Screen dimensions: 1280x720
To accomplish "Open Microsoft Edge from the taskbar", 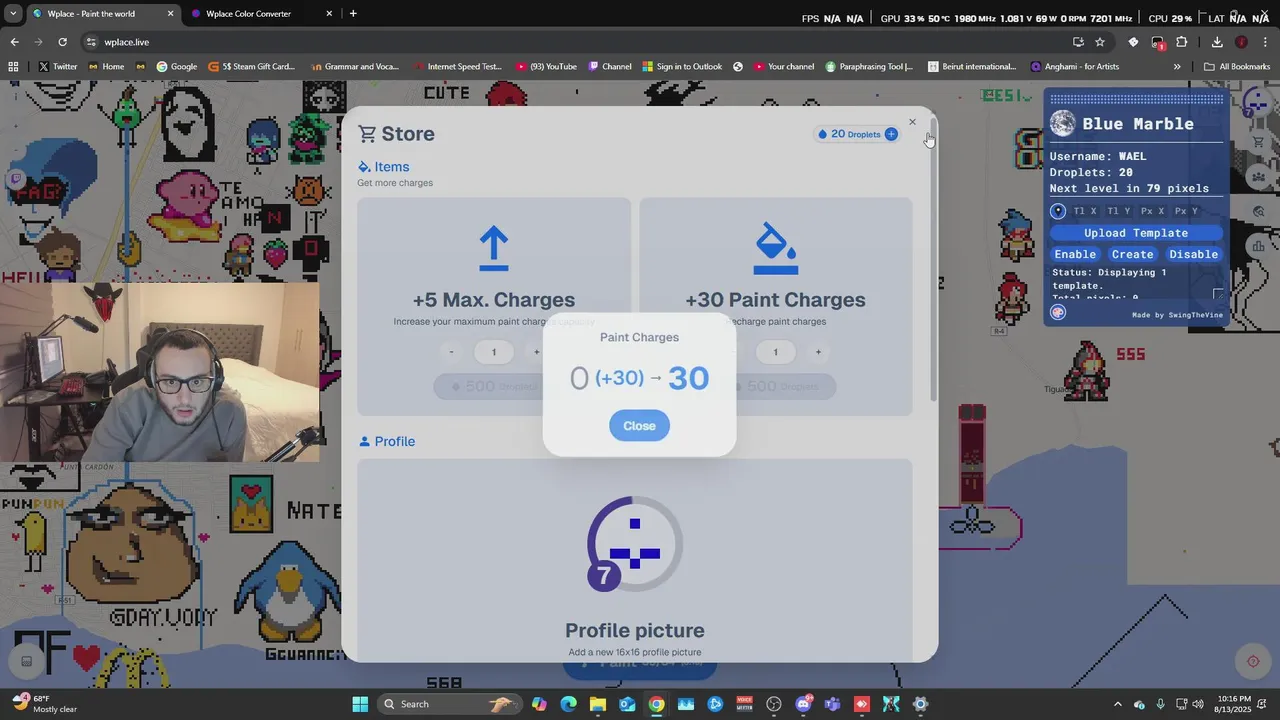I will click(x=568, y=704).
